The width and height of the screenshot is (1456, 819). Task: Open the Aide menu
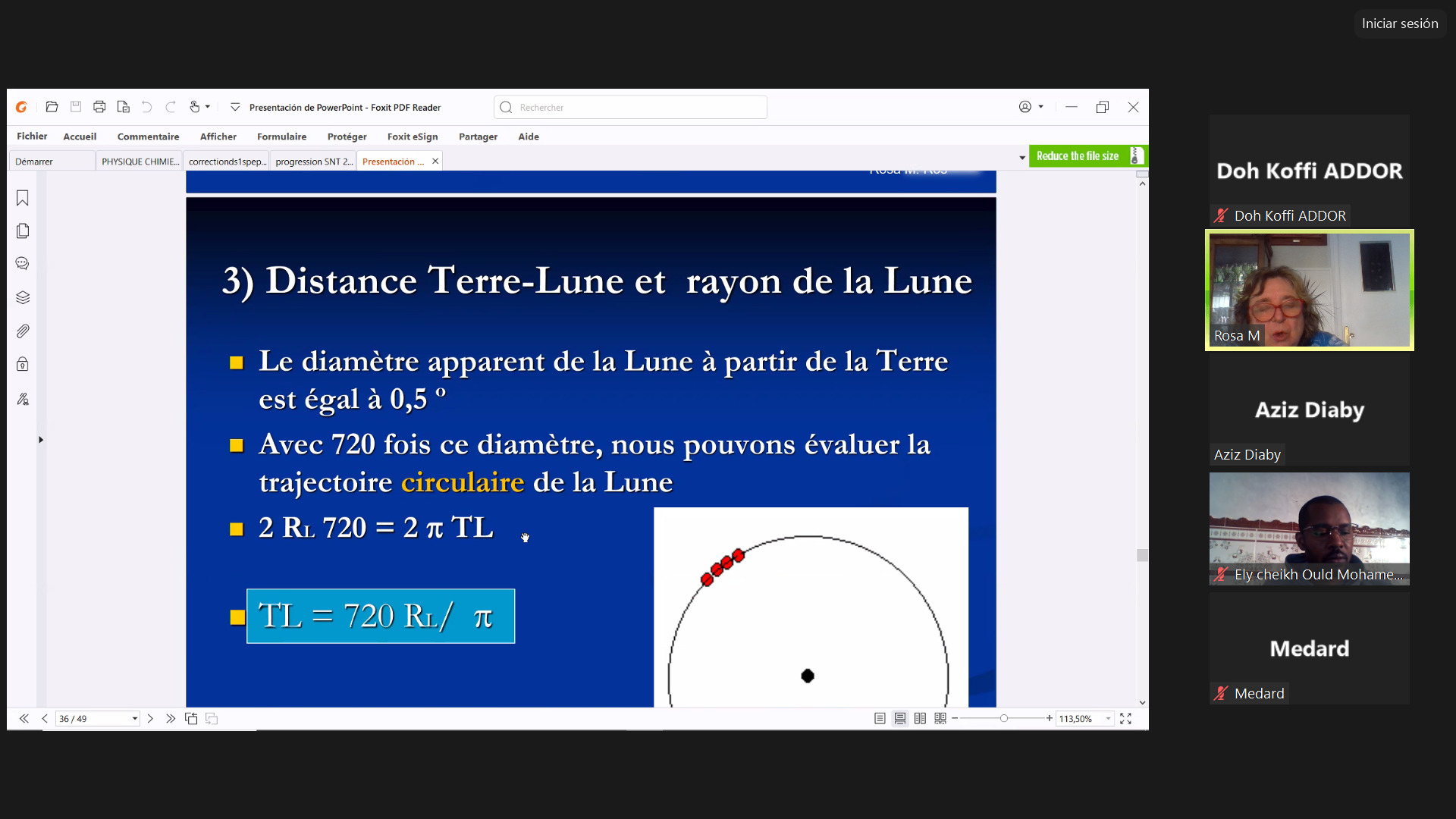(529, 136)
